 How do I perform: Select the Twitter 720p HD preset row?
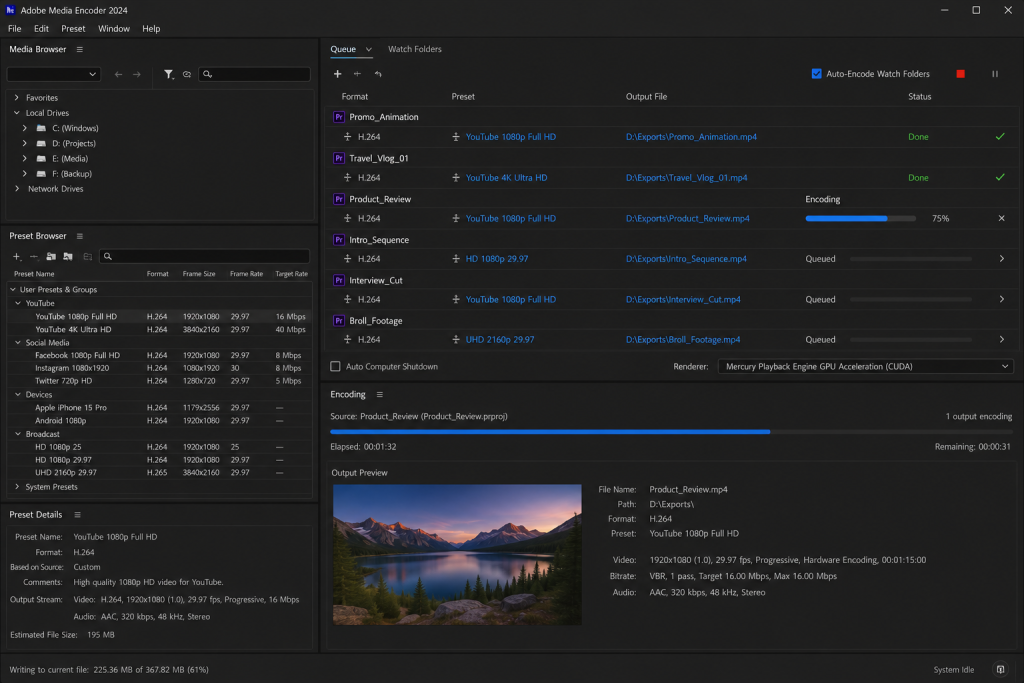click(x=159, y=381)
